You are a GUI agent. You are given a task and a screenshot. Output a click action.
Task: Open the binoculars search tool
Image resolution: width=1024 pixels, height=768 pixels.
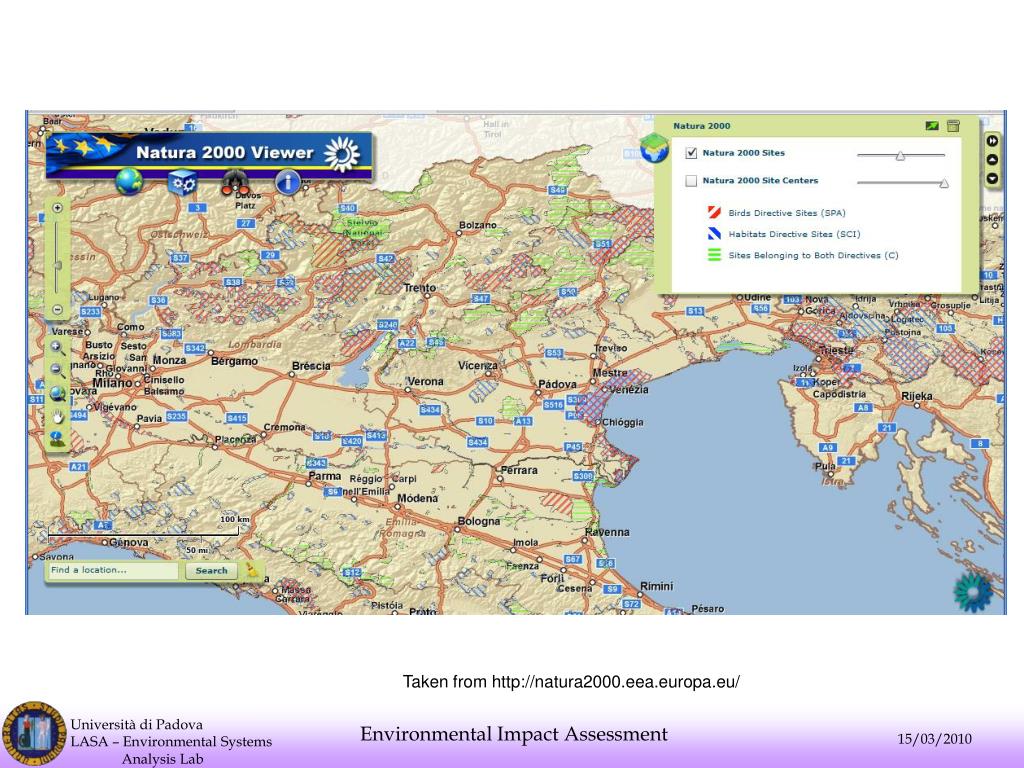coord(235,182)
